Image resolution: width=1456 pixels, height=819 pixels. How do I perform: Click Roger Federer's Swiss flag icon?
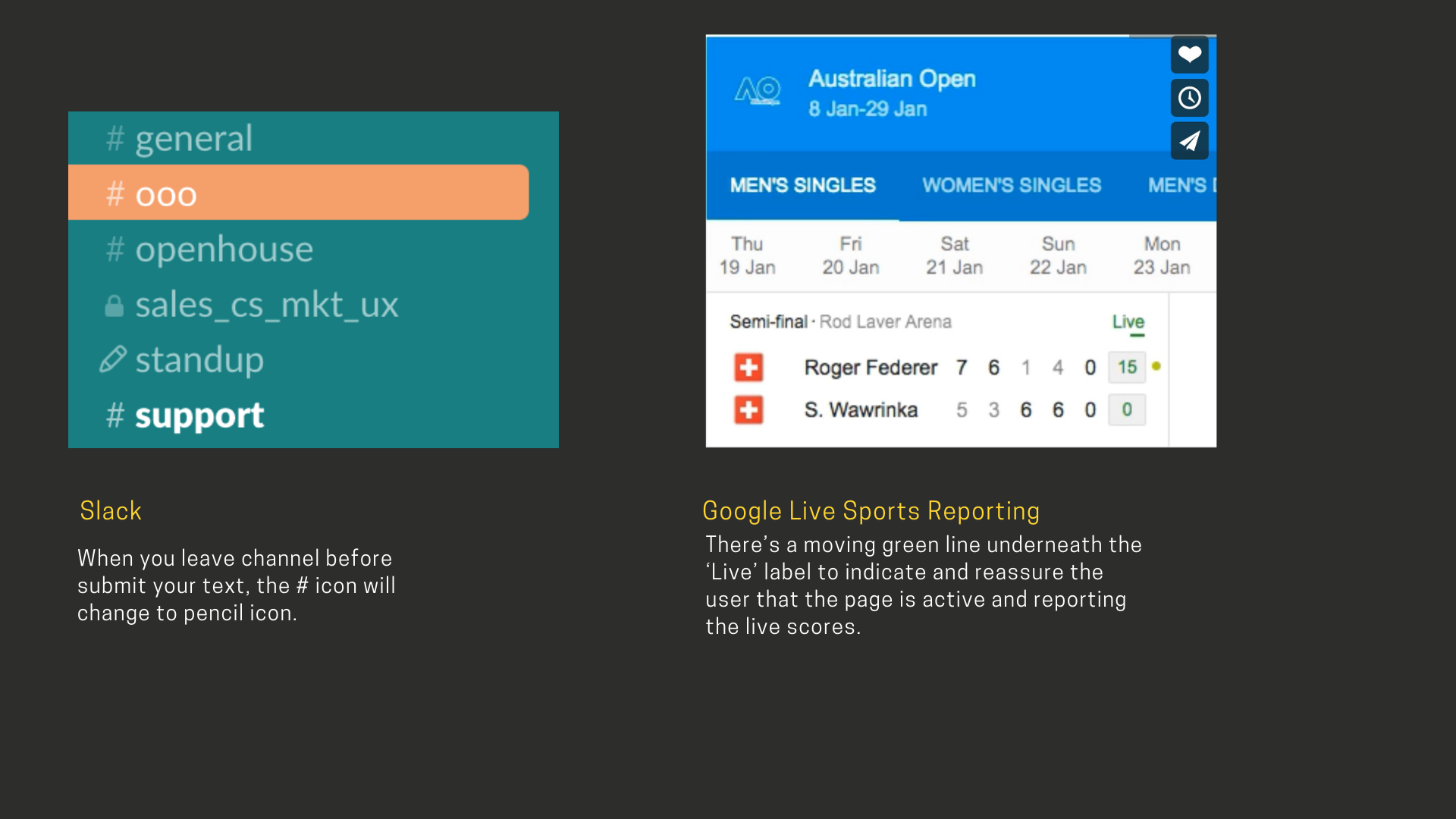tap(748, 368)
